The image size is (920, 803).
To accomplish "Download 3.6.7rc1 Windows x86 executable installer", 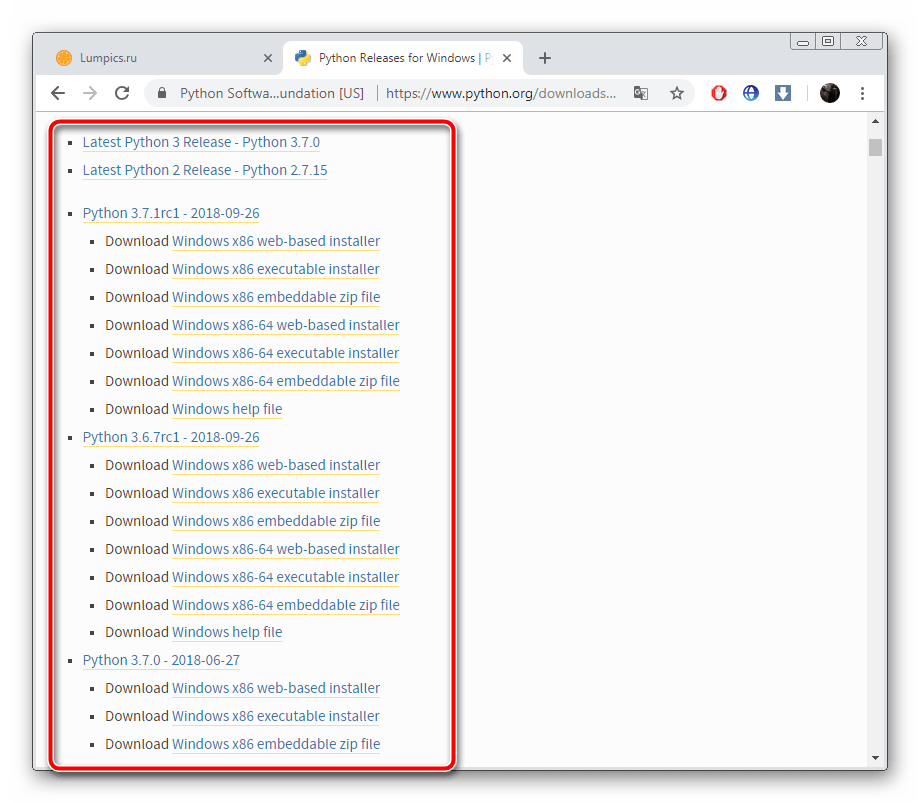I will coord(276,494).
